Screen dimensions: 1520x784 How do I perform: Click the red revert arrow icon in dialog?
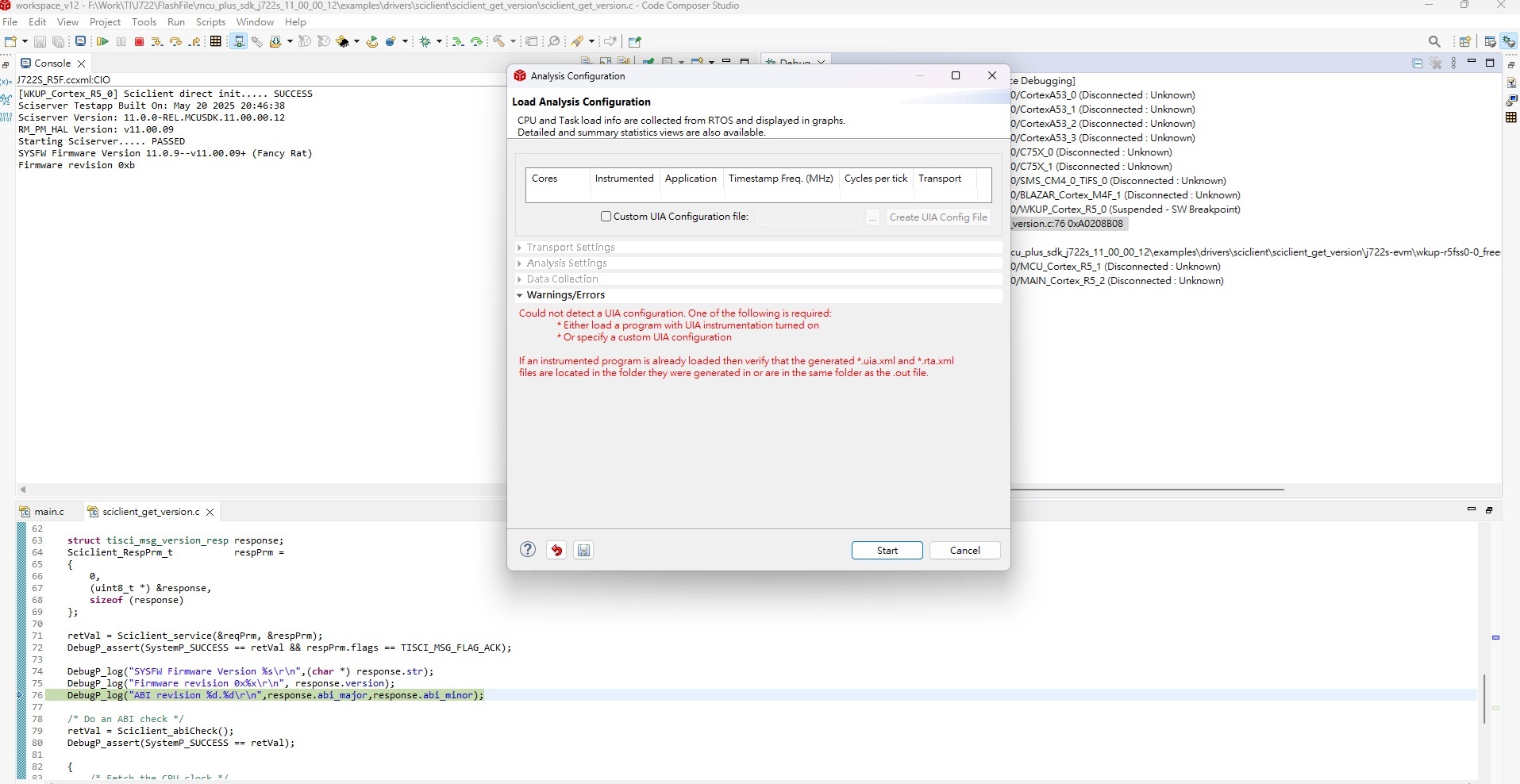(x=556, y=550)
